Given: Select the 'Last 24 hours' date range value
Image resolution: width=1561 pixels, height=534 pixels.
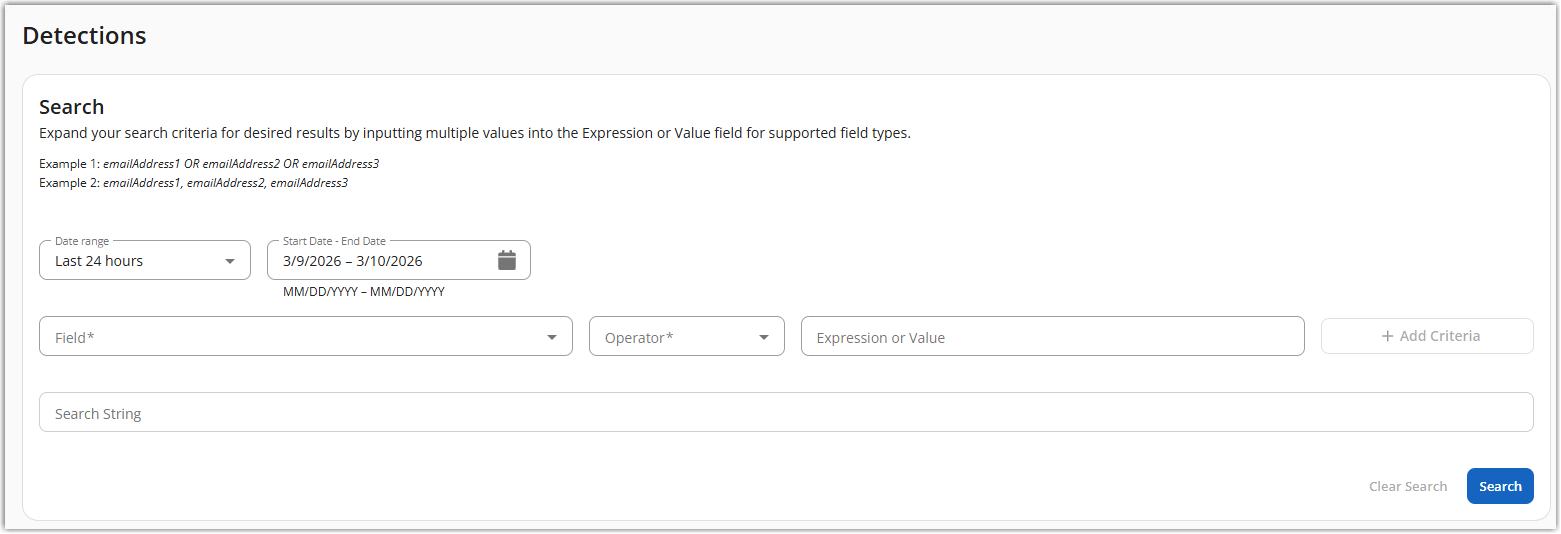Looking at the screenshot, I should click(x=99, y=261).
